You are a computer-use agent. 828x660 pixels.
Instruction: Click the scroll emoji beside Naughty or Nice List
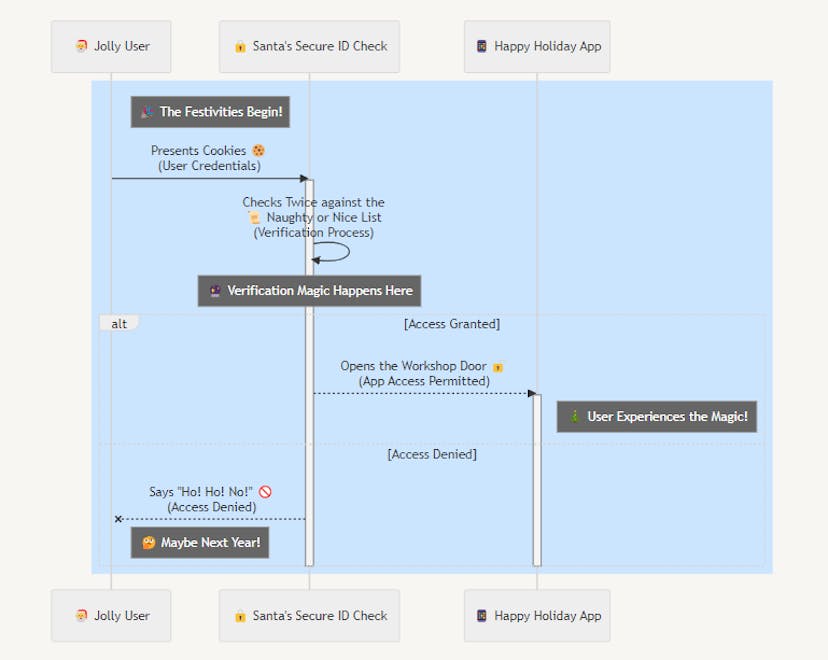coord(254,217)
